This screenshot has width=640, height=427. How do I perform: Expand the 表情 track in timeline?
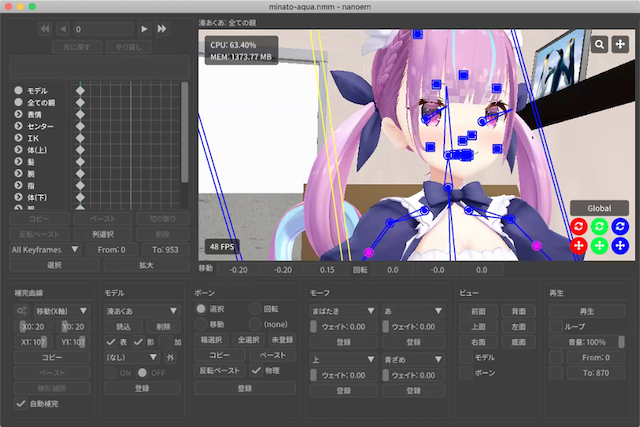coord(18,115)
